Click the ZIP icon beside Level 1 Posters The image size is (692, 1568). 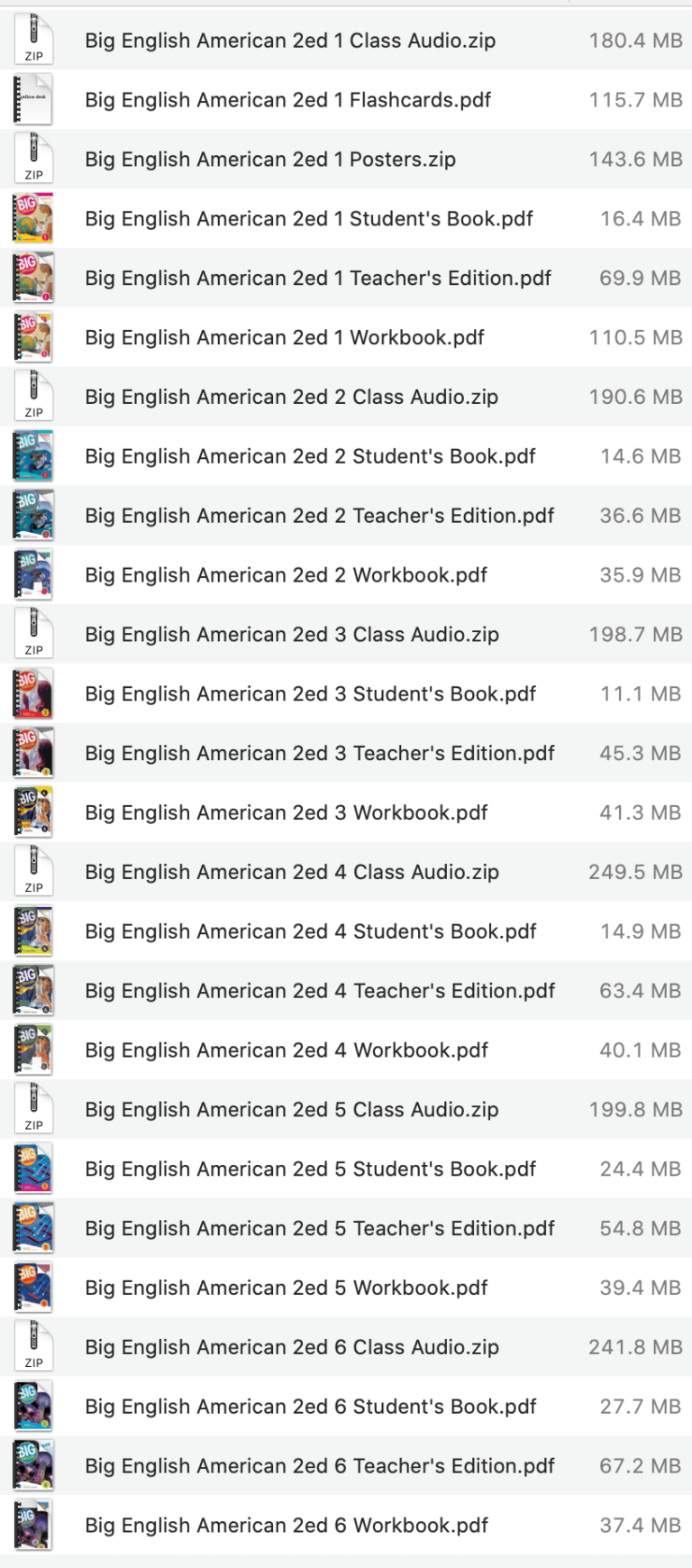pos(32,159)
